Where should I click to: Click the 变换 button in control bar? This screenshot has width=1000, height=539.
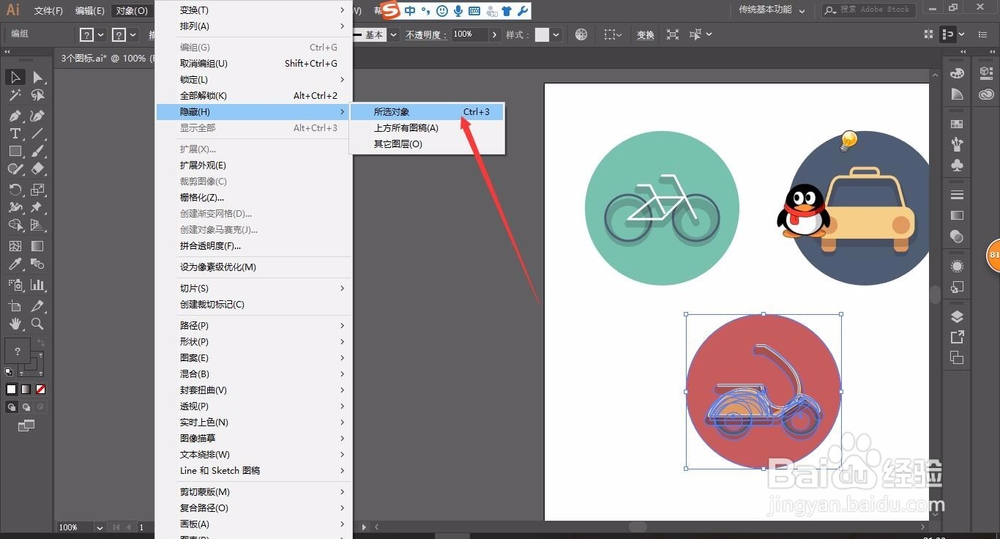click(x=645, y=35)
